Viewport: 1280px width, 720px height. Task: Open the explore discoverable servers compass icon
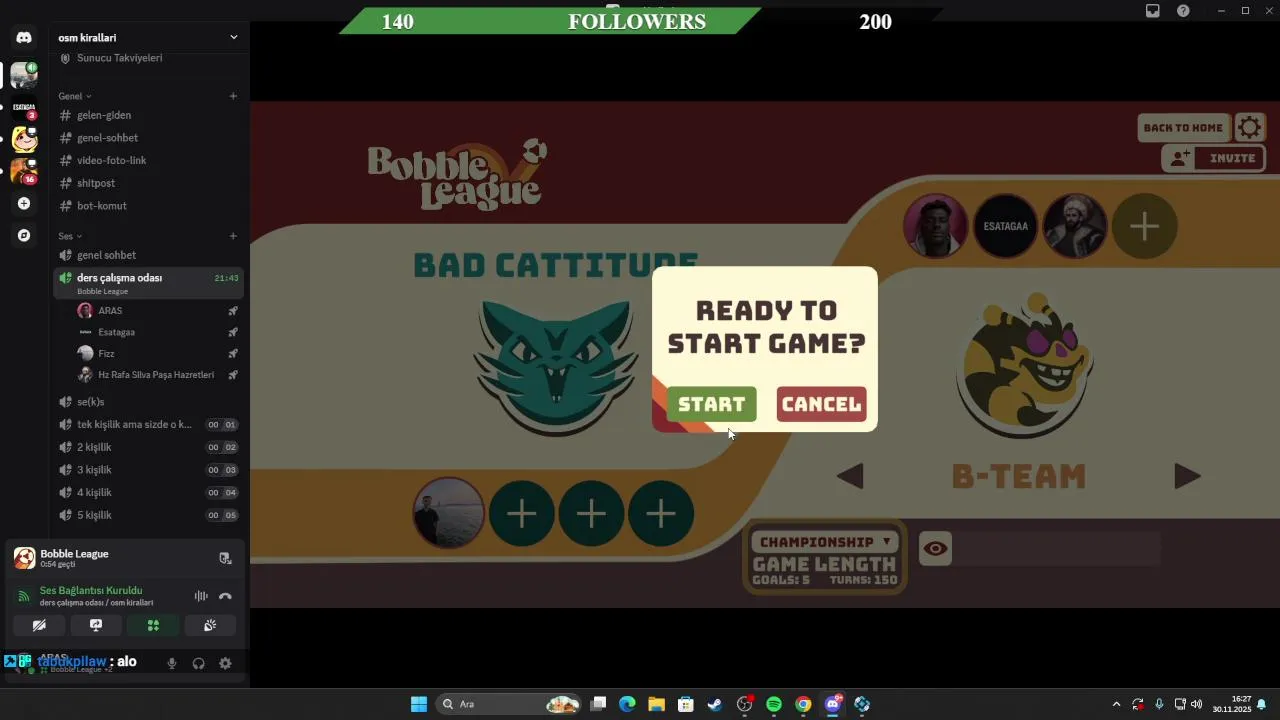[24, 235]
